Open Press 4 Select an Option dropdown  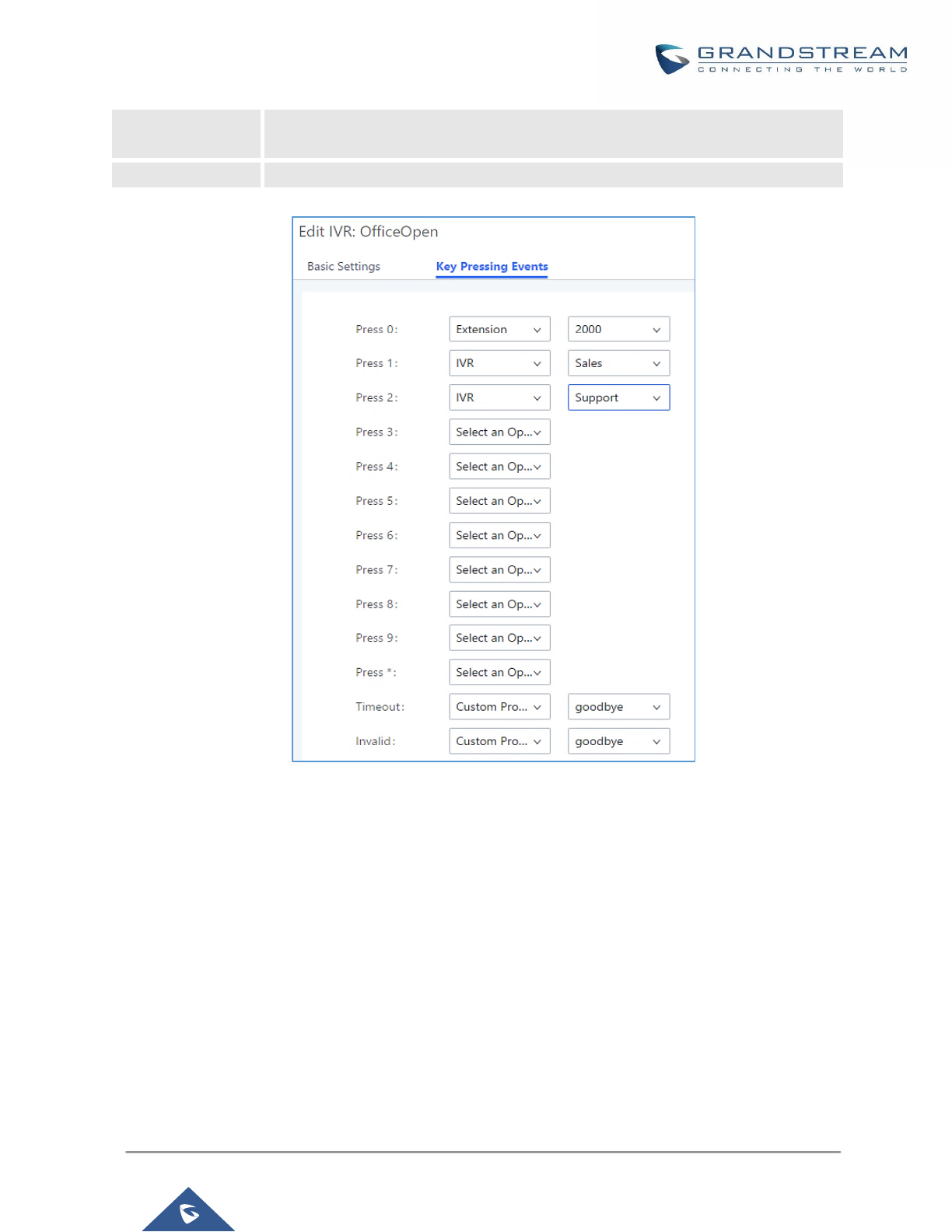pos(499,467)
